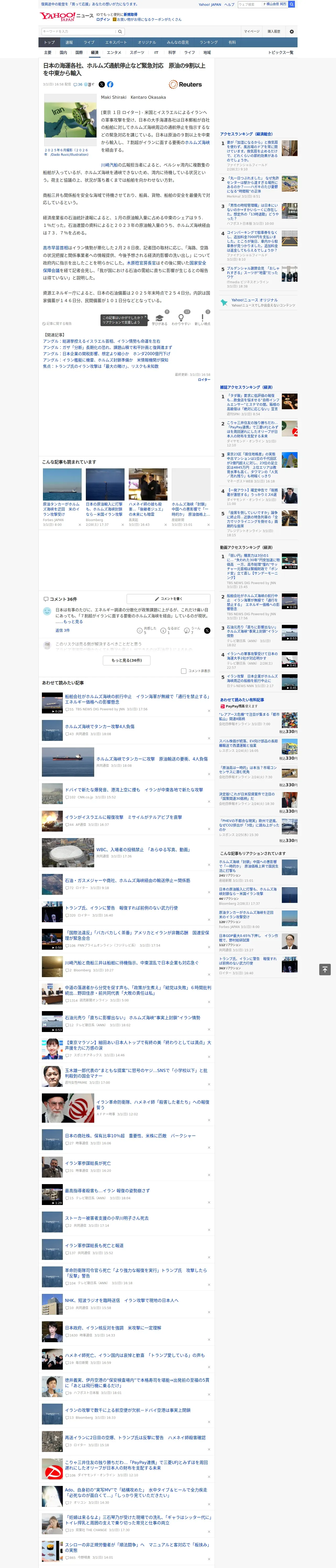Toggle the コメント非表示 checkbox

coord(183,671)
